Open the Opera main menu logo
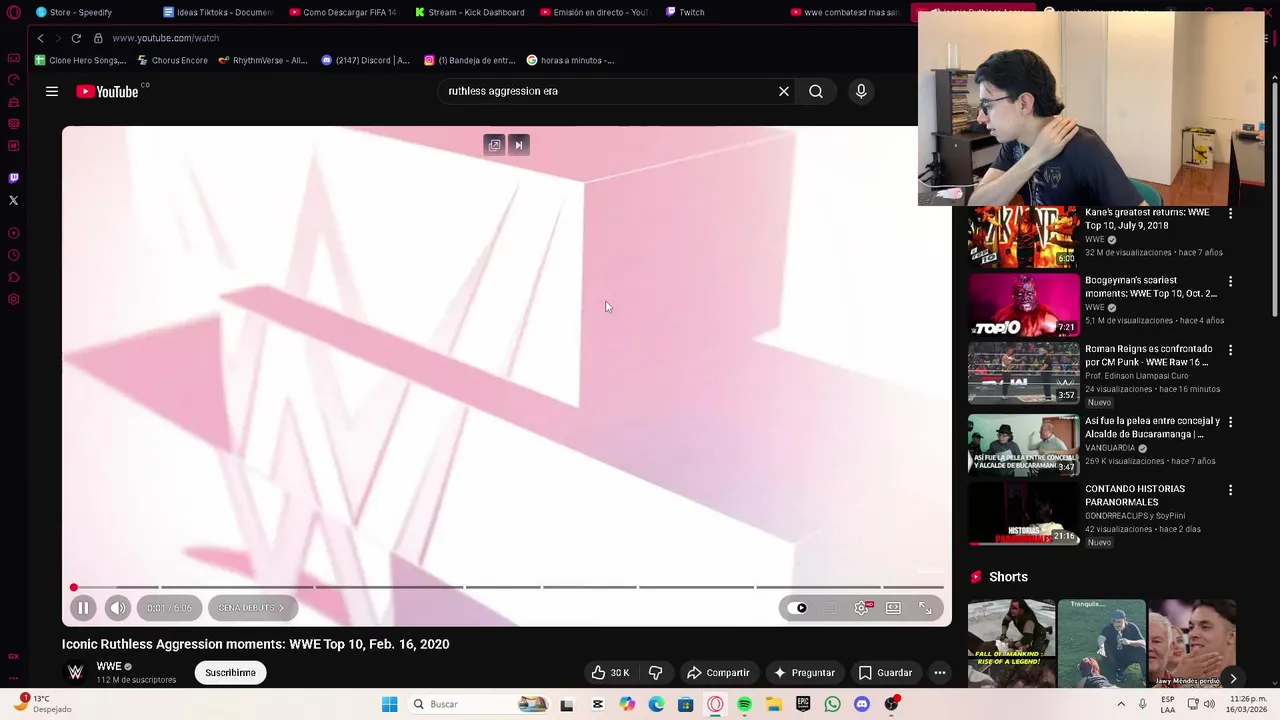1280x720 pixels. pyautogui.click(x=13, y=12)
